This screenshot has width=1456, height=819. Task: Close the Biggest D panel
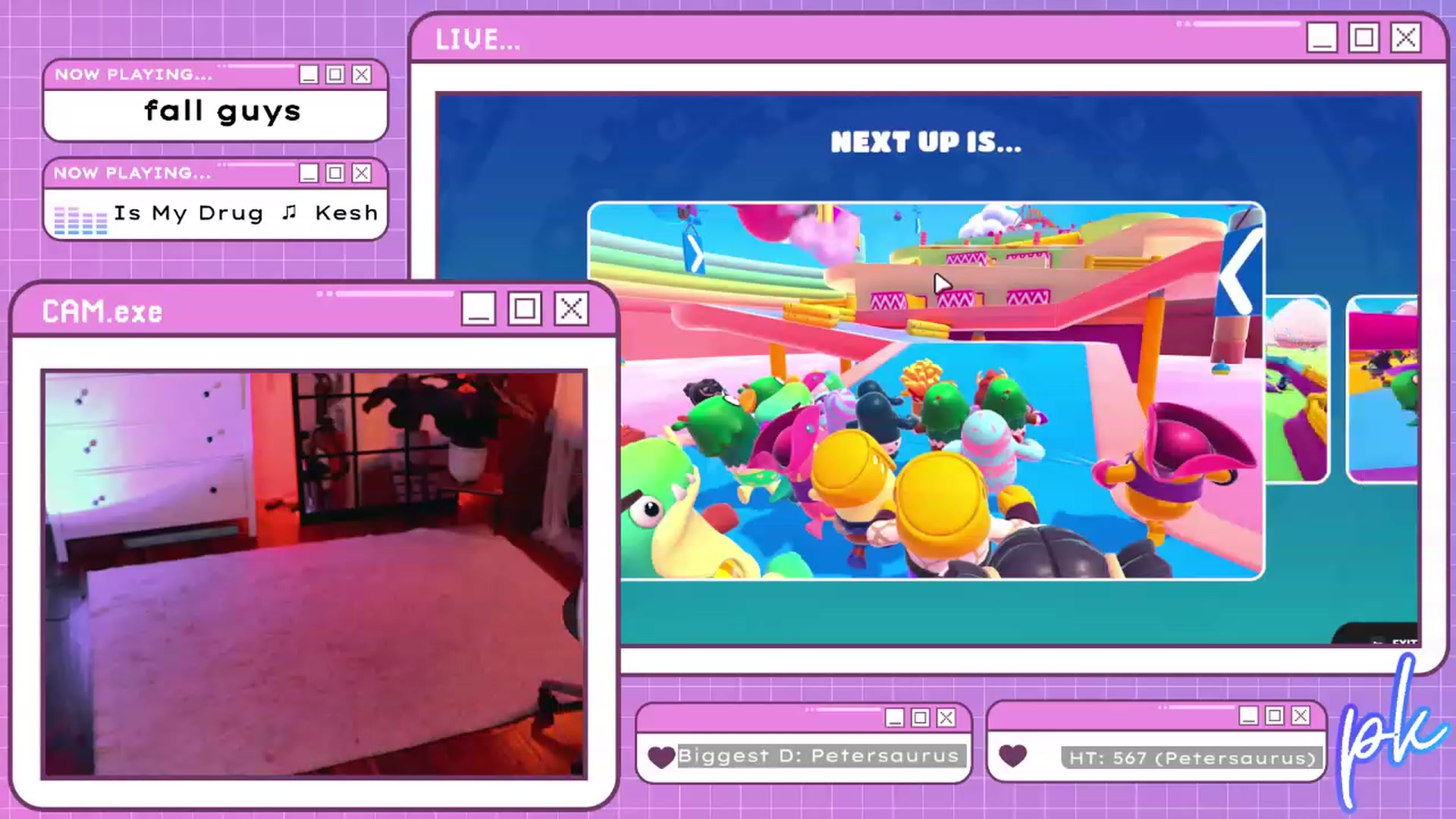946,717
